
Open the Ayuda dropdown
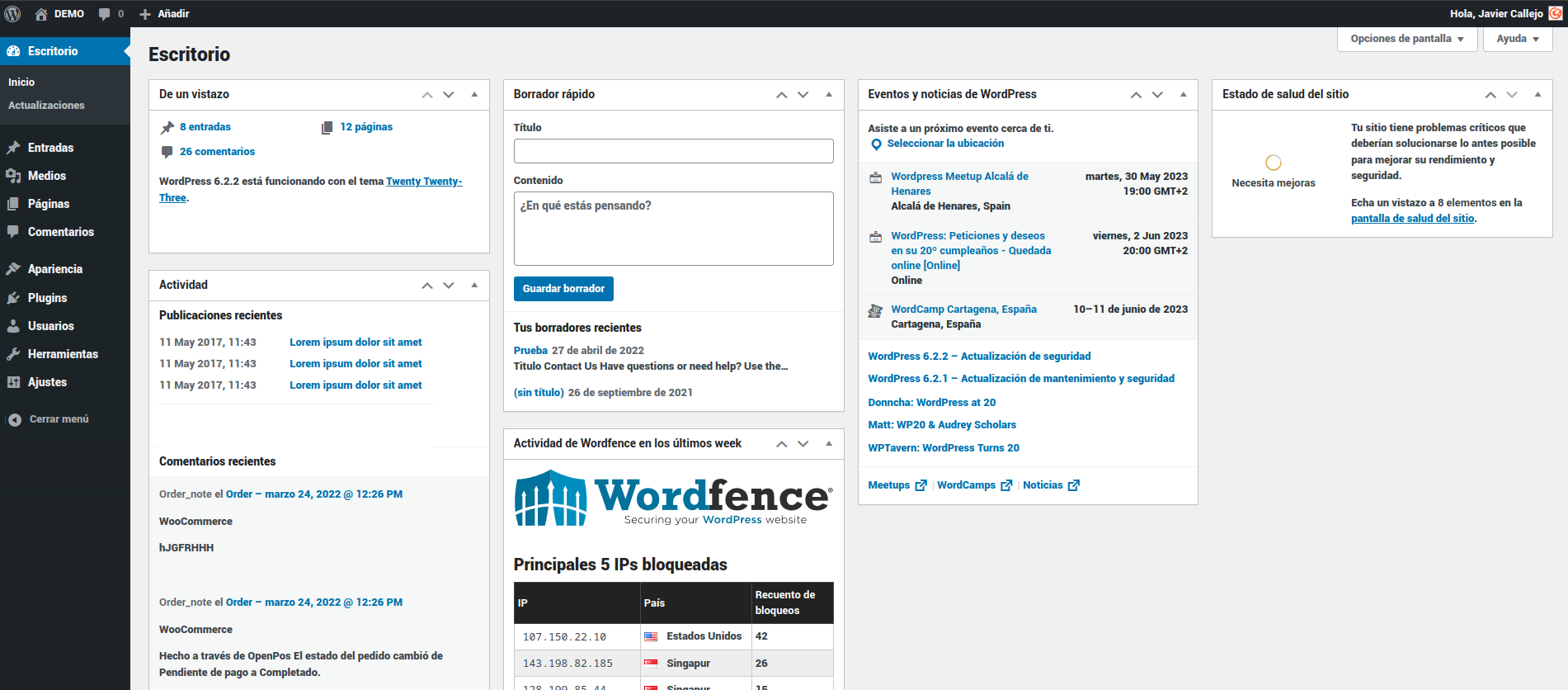point(1518,39)
